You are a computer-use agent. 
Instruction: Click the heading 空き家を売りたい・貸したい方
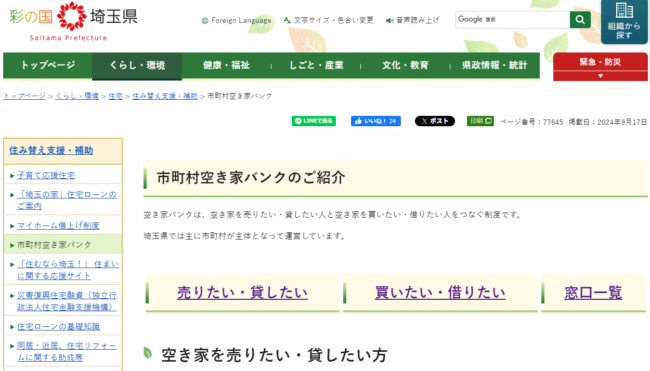tap(274, 355)
